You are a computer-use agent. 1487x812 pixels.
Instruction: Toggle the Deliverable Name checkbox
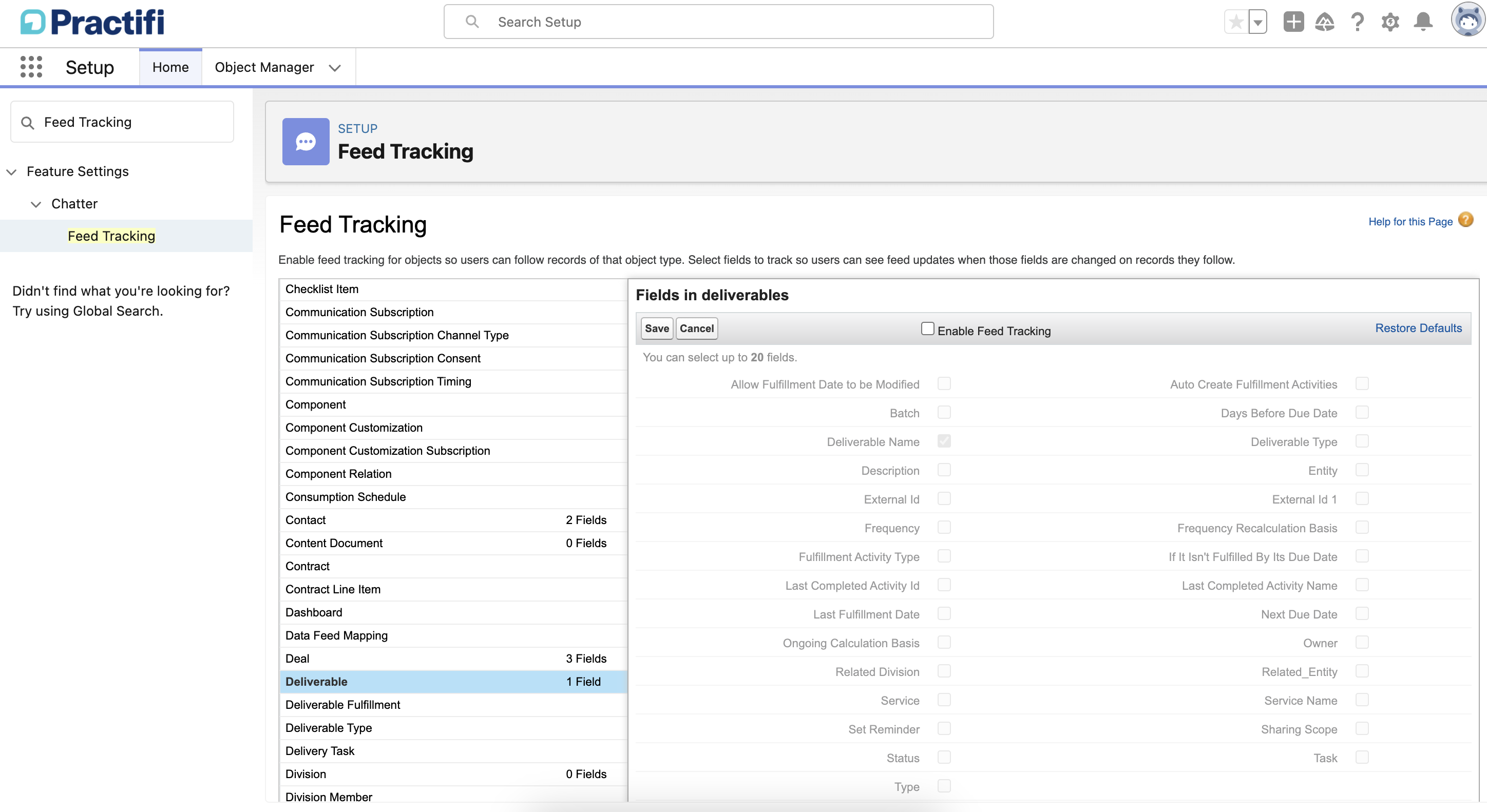[944, 441]
